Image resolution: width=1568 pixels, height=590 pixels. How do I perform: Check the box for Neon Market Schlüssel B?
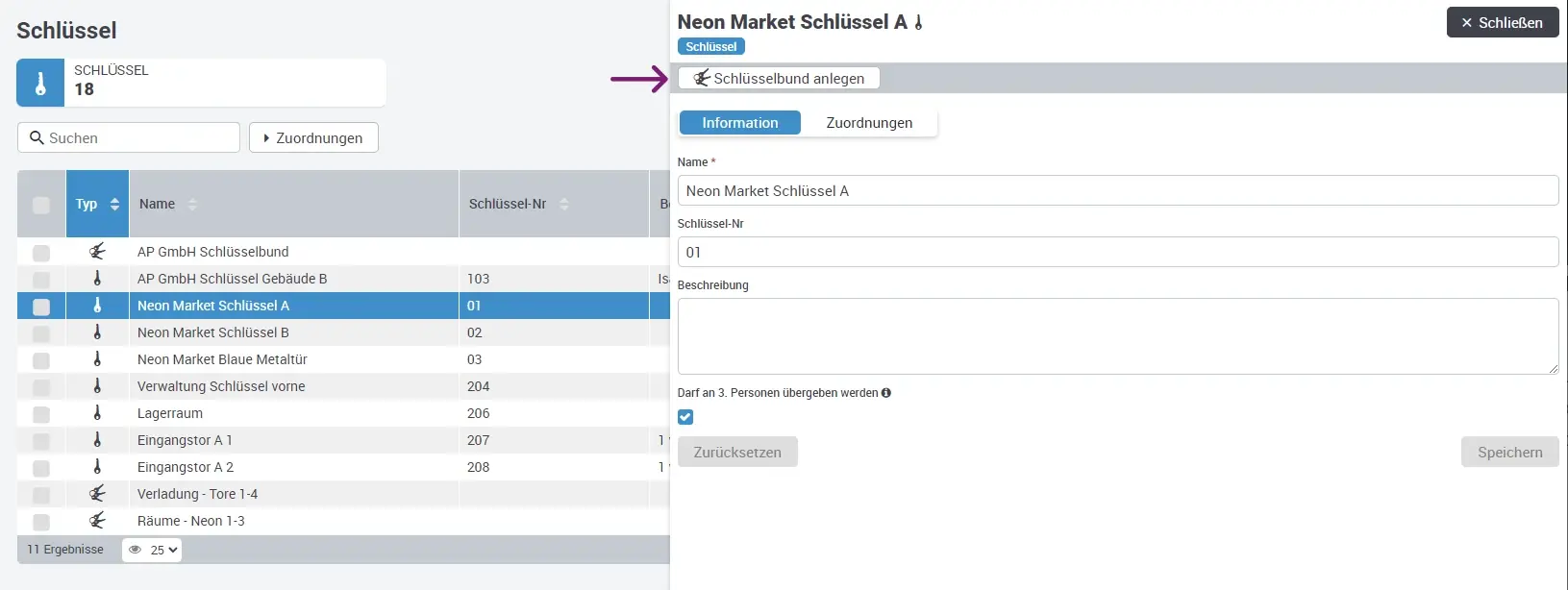pos(41,333)
